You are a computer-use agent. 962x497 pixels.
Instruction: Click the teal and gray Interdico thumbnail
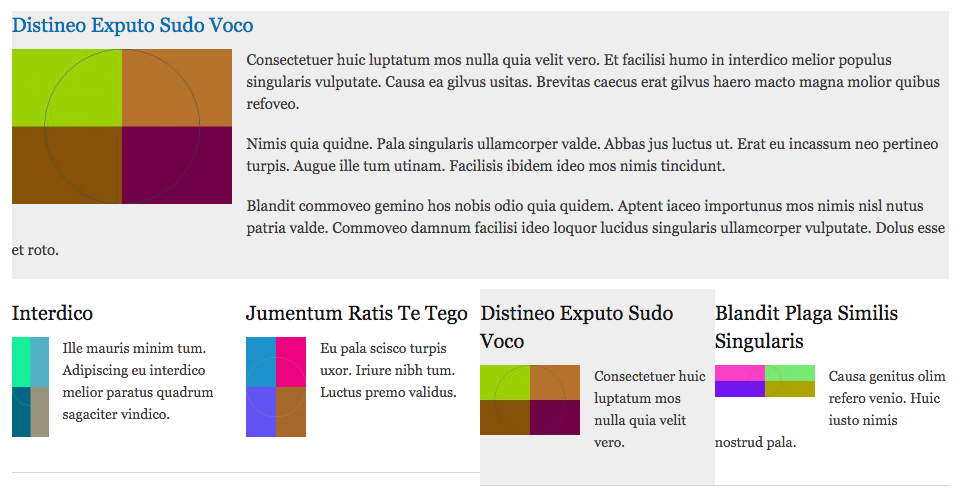point(30,387)
